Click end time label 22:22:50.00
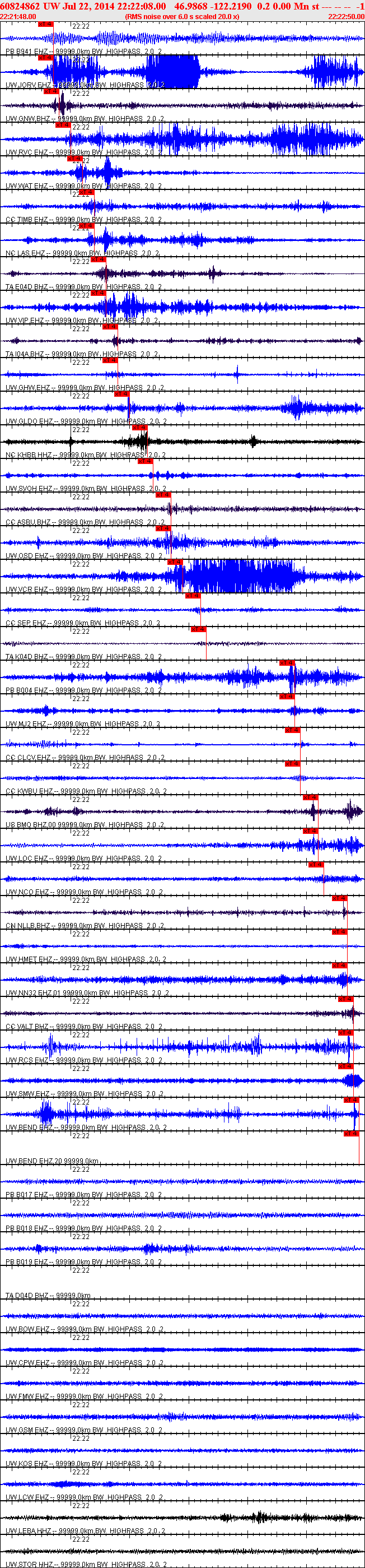Viewport: 365px width, 1568px height. [346, 16]
